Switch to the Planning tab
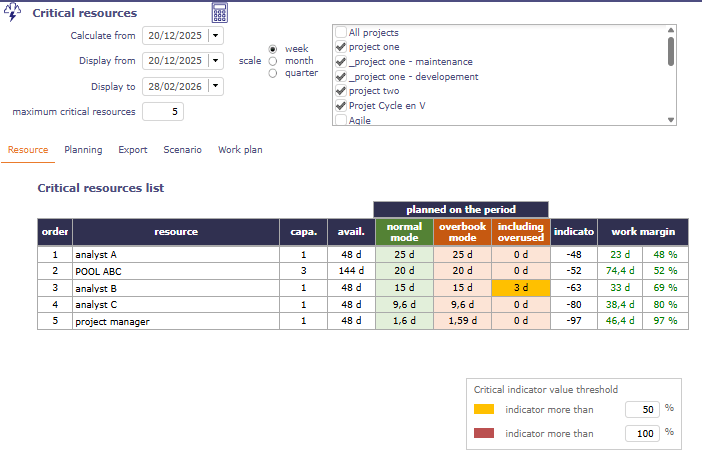This screenshot has height=468, width=702. tap(83, 150)
